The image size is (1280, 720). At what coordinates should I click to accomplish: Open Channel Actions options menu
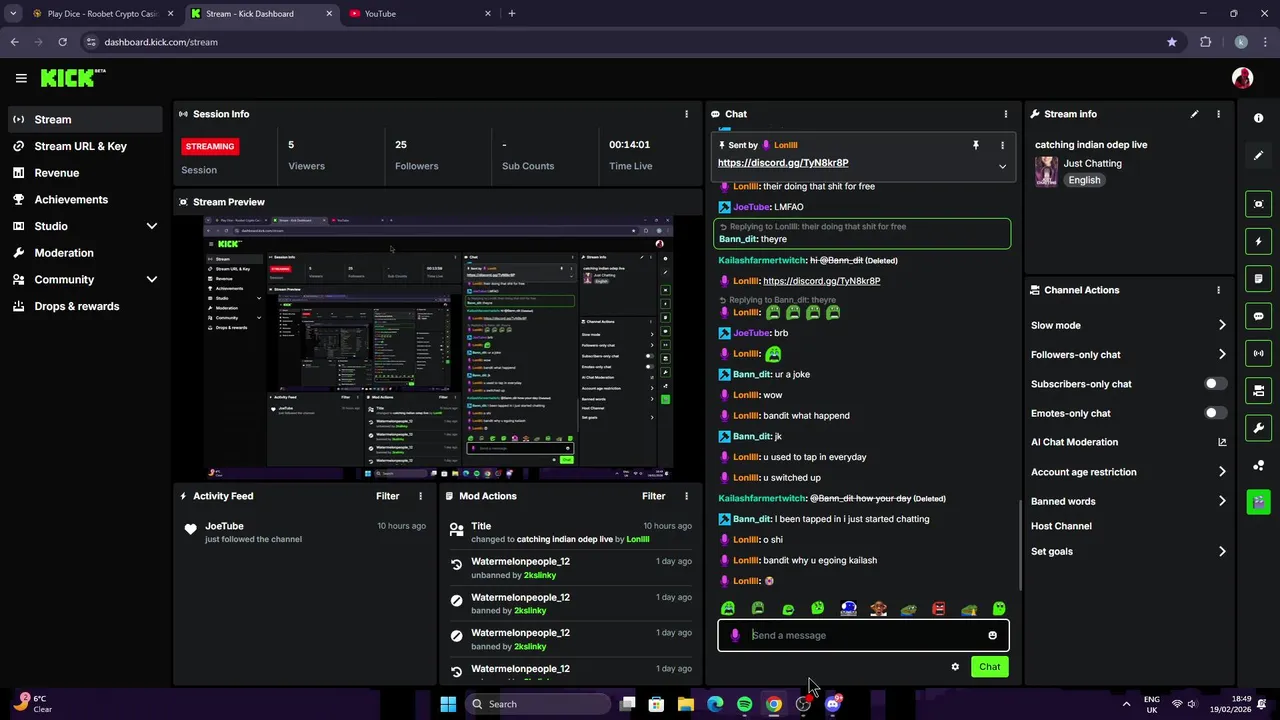point(1218,290)
